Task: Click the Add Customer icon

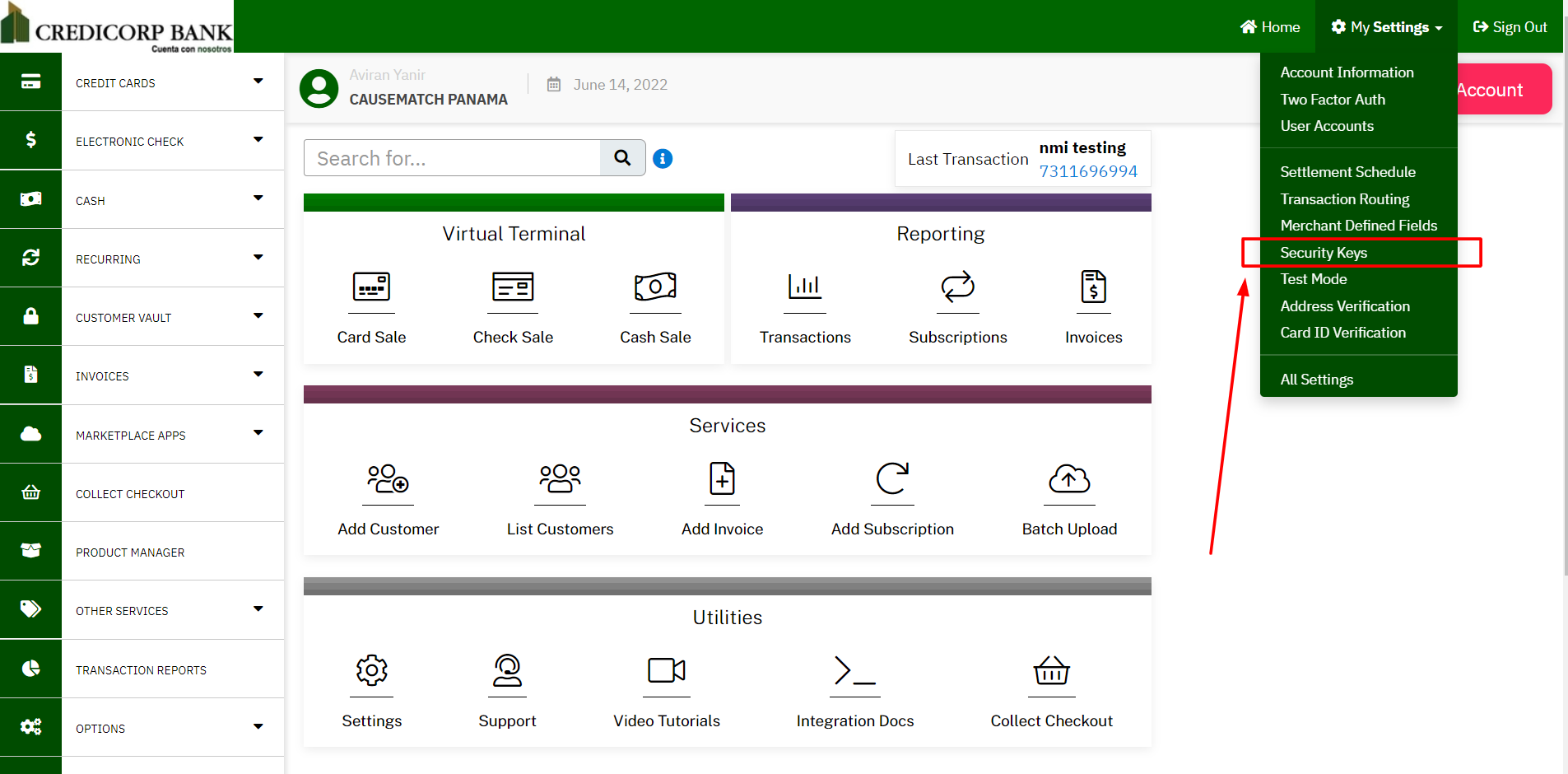Action: [388, 478]
